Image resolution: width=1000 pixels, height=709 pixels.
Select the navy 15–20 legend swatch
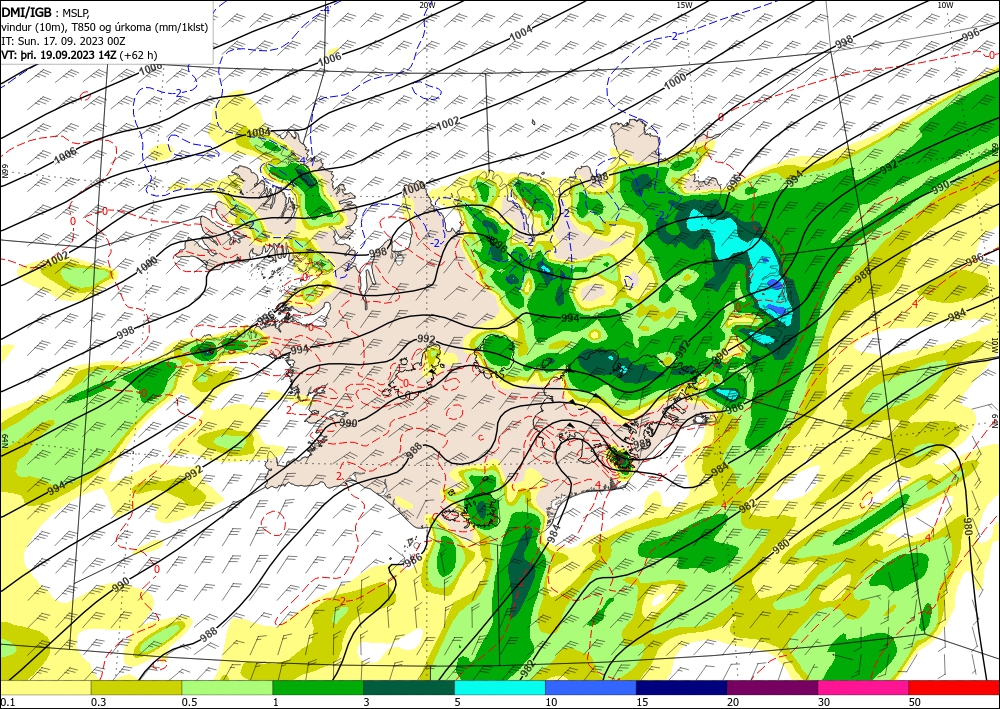[682, 688]
